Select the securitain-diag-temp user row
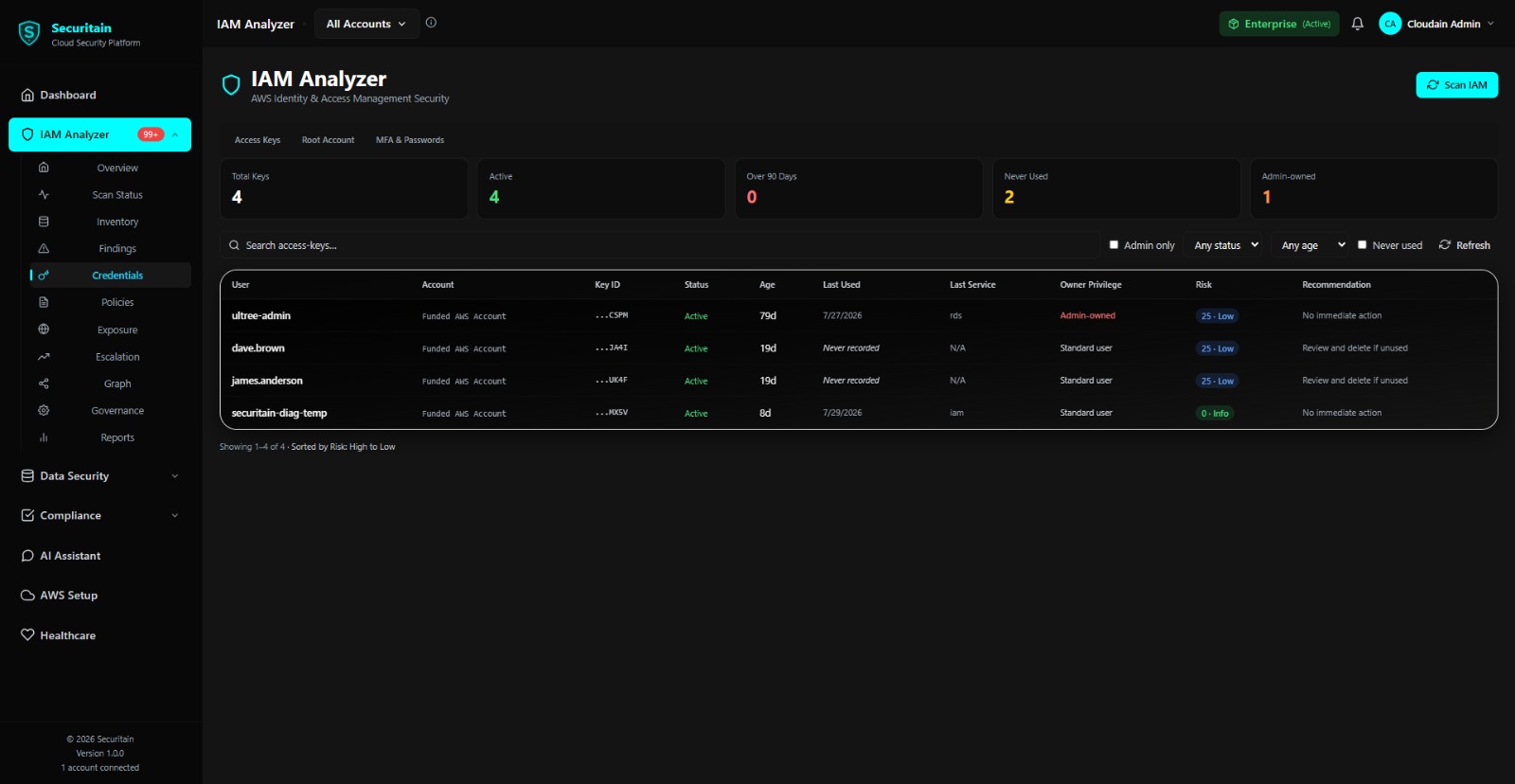The image size is (1515, 784). click(859, 413)
